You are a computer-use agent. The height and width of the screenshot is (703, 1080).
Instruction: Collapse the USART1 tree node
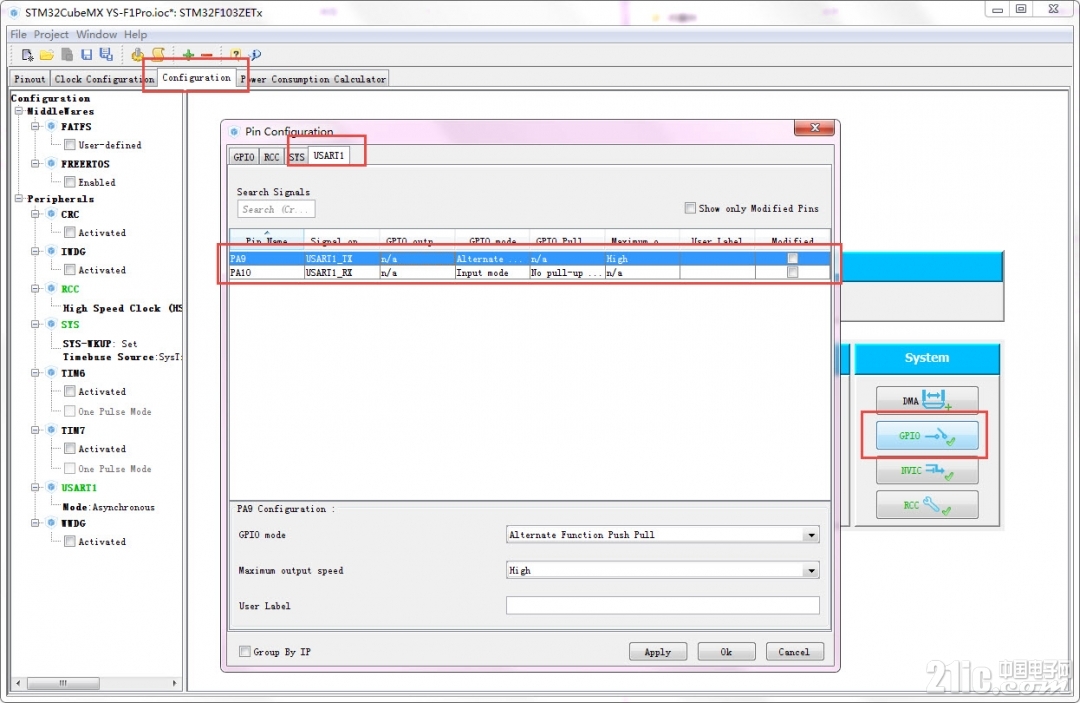[x=35, y=487]
